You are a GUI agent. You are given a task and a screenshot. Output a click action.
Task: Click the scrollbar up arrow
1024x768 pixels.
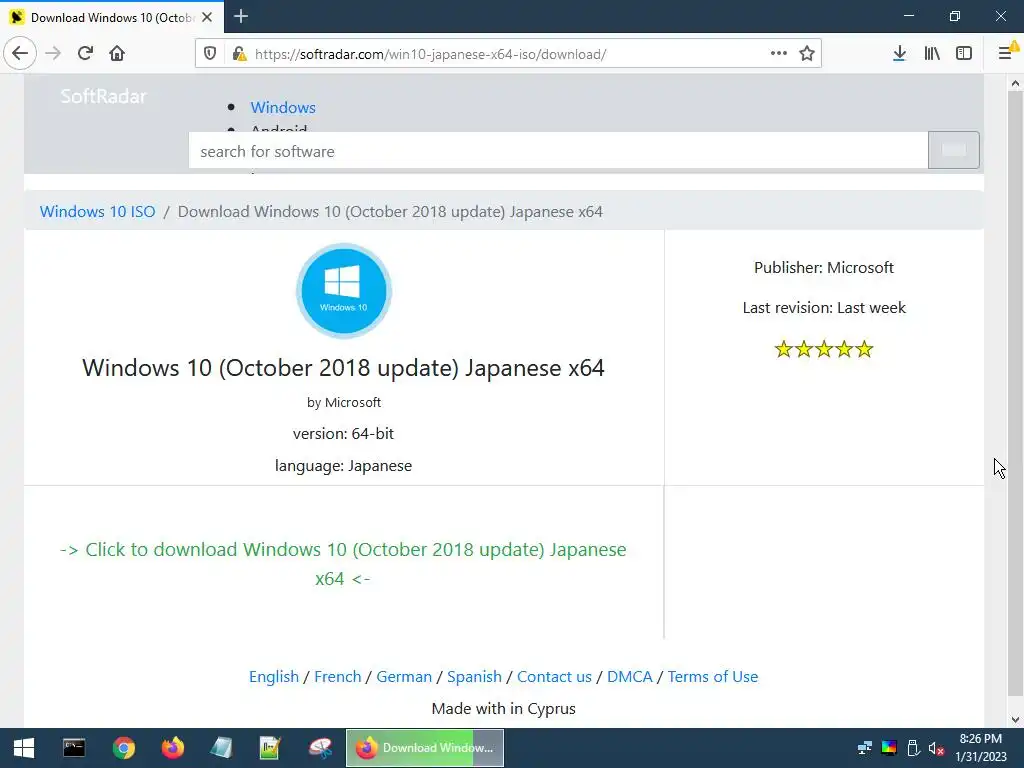tap(1015, 83)
